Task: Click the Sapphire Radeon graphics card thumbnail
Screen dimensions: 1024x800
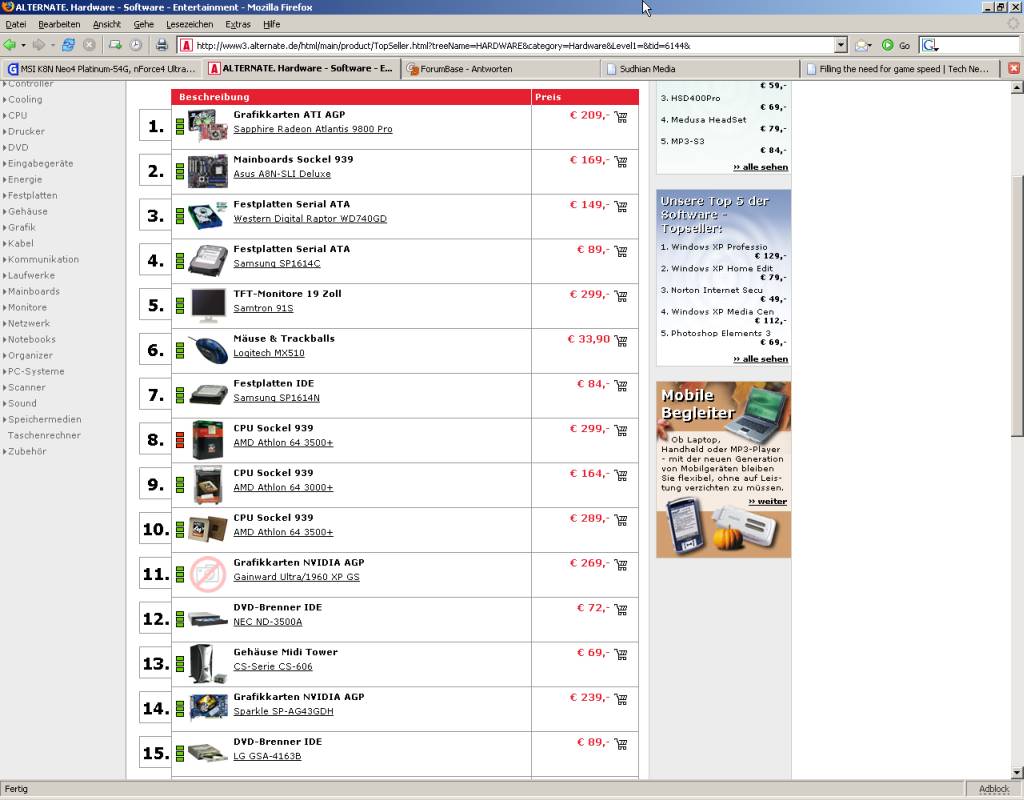Action: point(208,125)
